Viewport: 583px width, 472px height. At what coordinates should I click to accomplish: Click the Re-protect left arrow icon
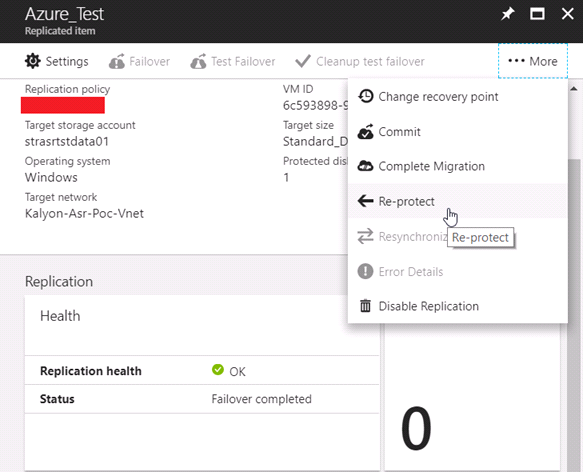pyautogui.click(x=365, y=201)
